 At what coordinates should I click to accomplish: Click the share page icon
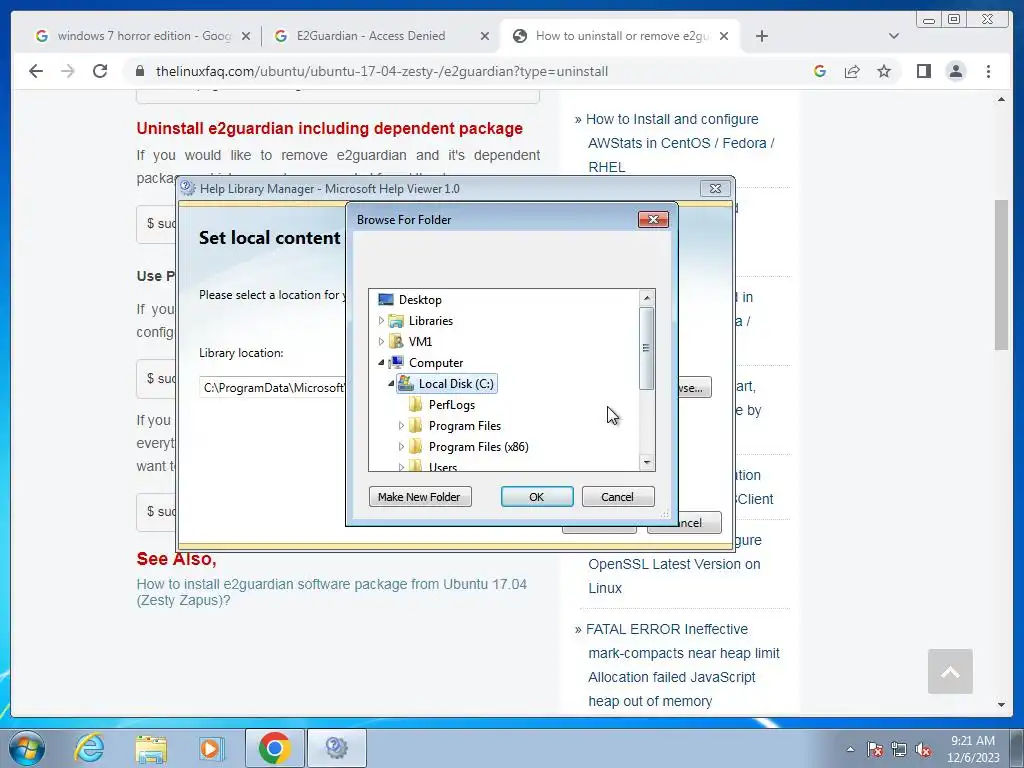852,71
